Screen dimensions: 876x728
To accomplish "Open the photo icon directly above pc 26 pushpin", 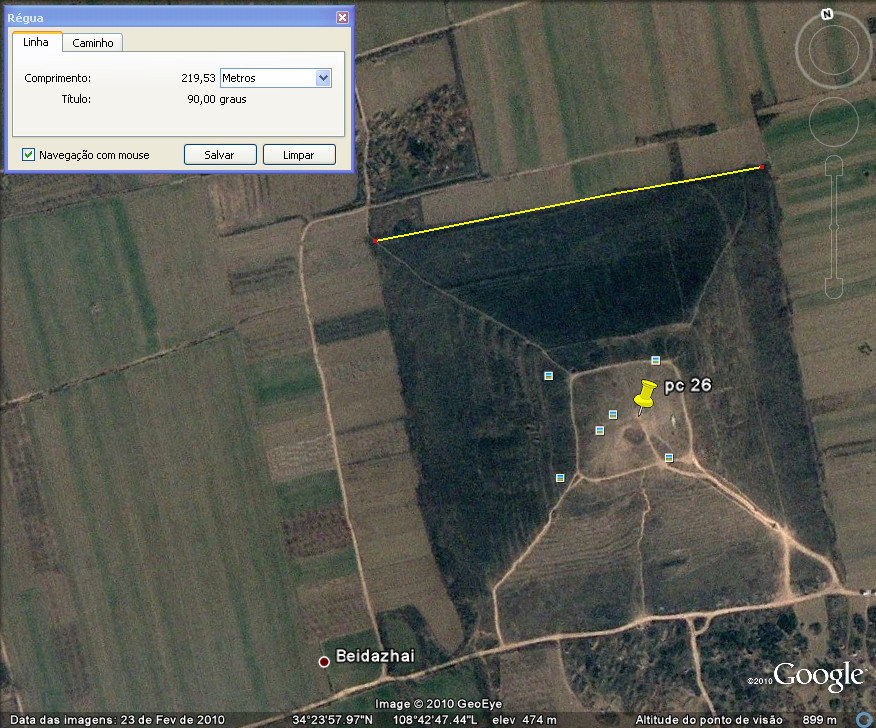I will click(656, 360).
